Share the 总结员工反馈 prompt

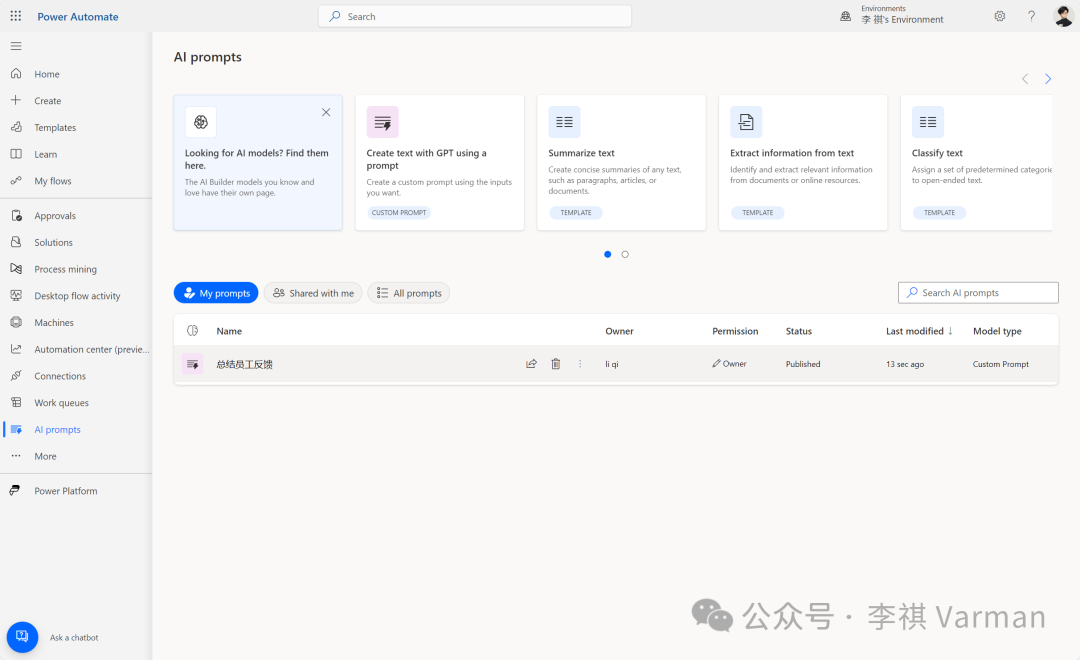click(531, 364)
